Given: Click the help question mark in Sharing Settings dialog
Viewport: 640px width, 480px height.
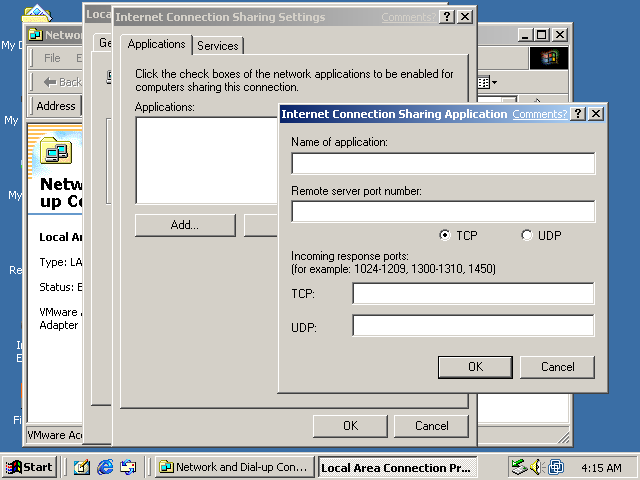Looking at the screenshot, I should [446, 17].
